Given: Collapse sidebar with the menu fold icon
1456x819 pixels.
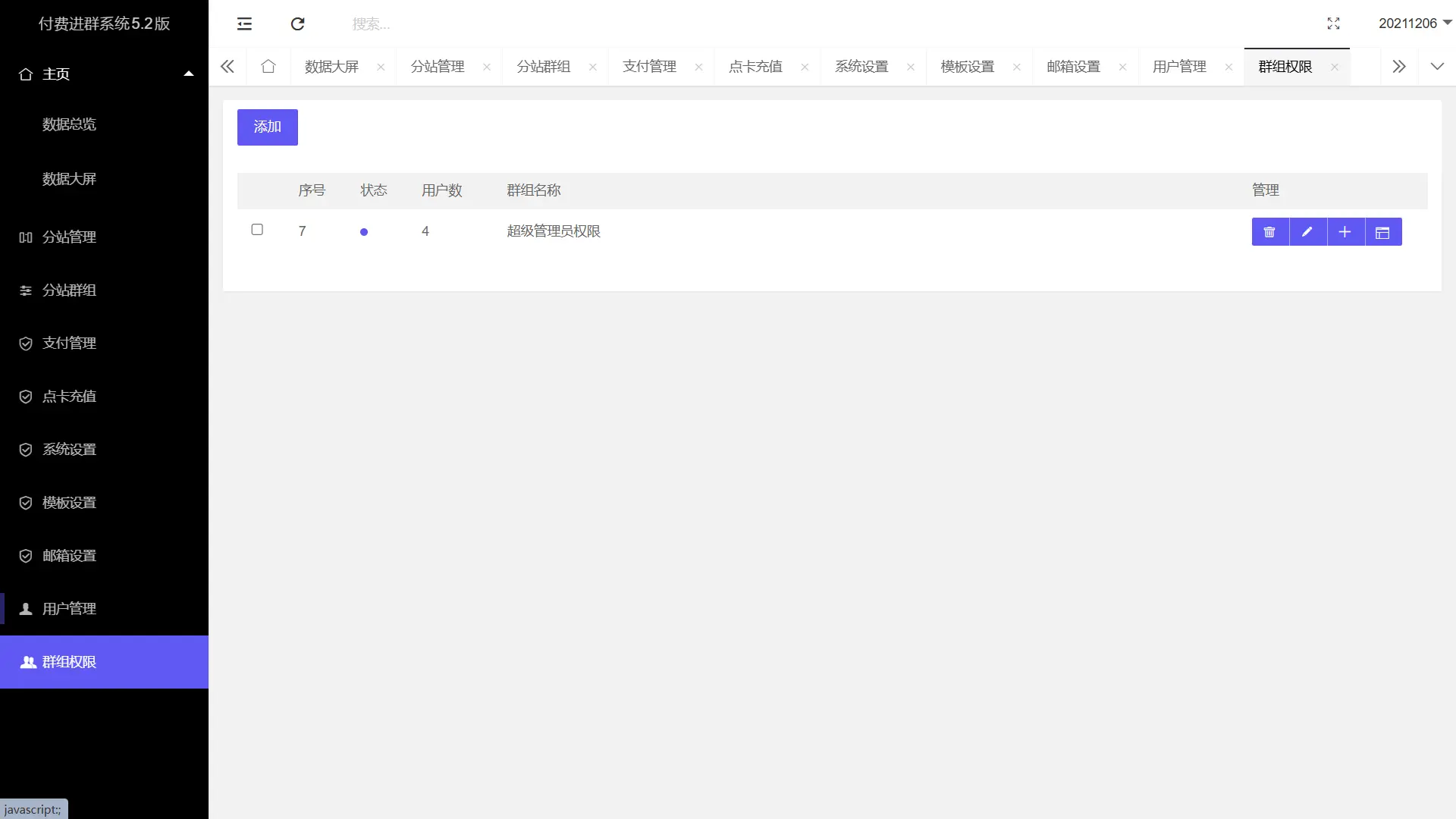Looking at the screenshot, I should pyautogui.click(x=244, y=24).
